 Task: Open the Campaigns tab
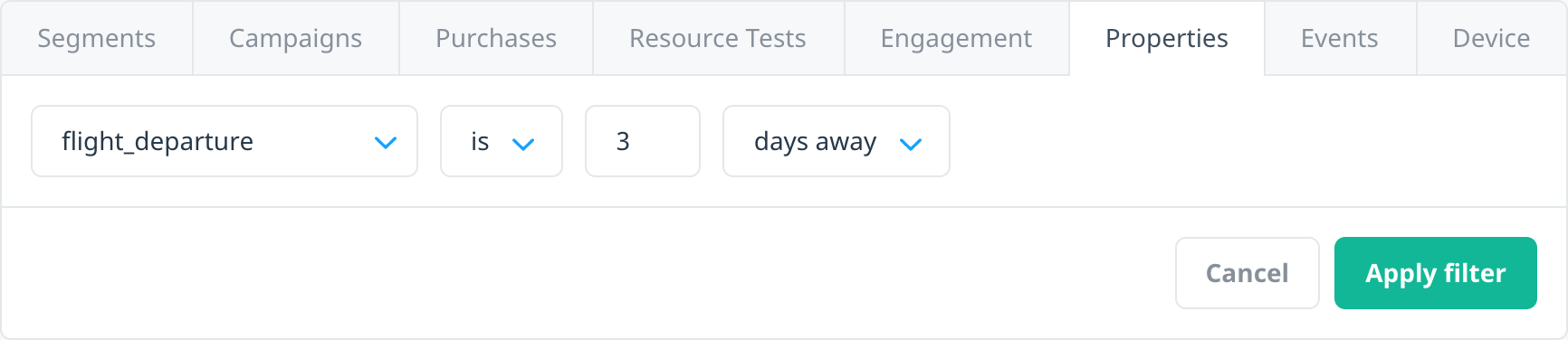296,38
